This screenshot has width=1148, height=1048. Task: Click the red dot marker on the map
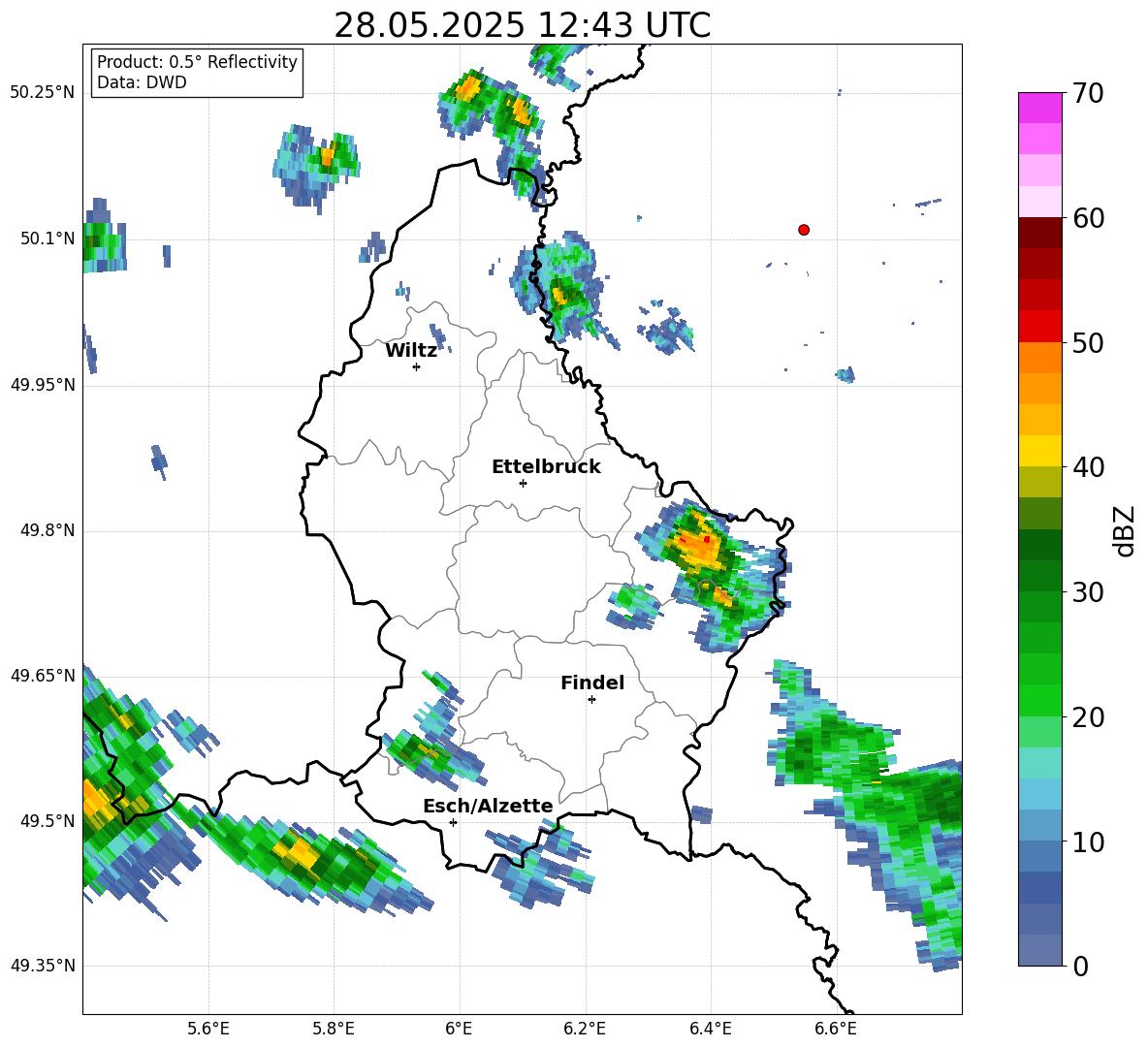(x=803, y=230)
